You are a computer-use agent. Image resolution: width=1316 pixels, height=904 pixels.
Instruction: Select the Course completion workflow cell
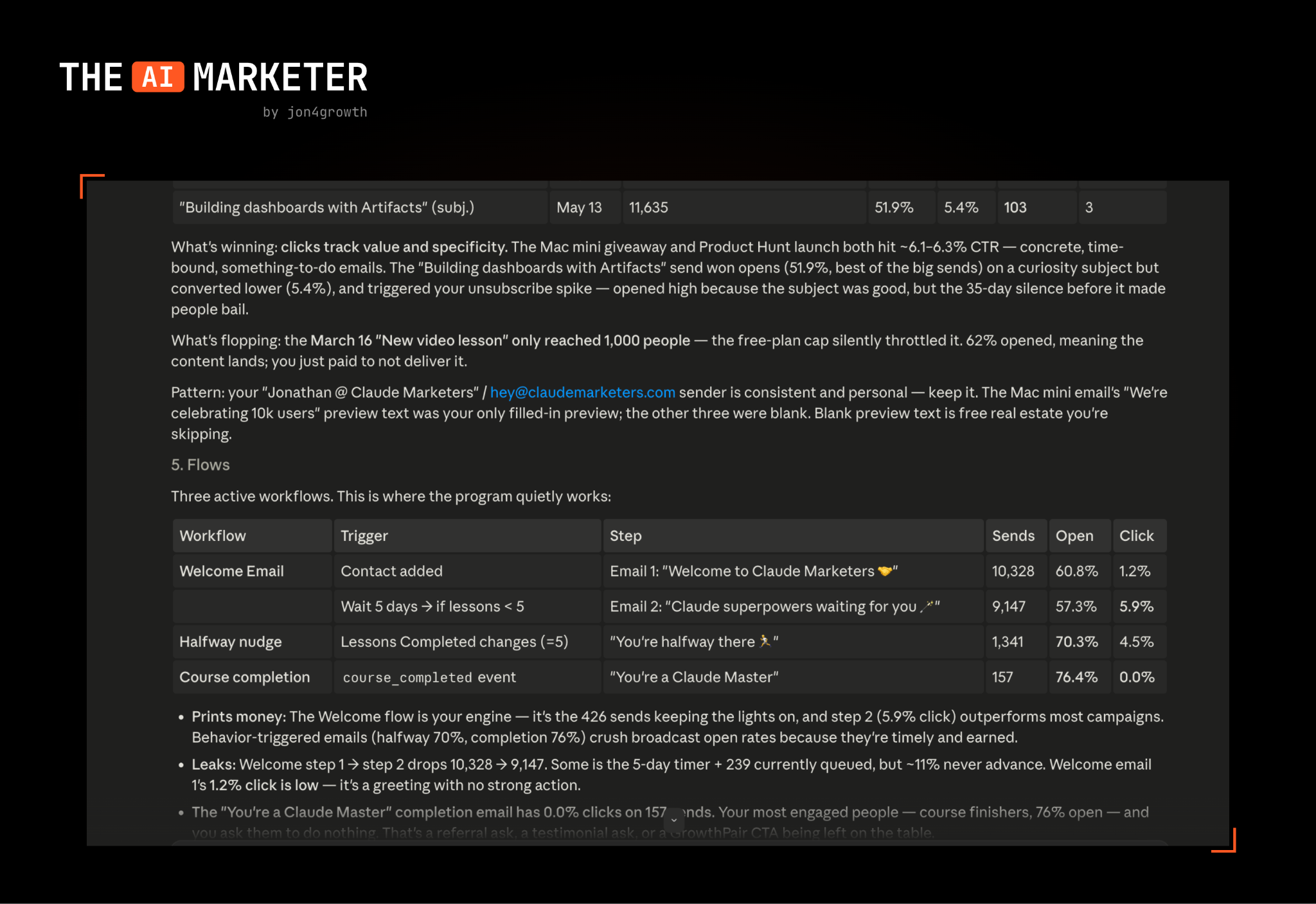coord(253,677)
